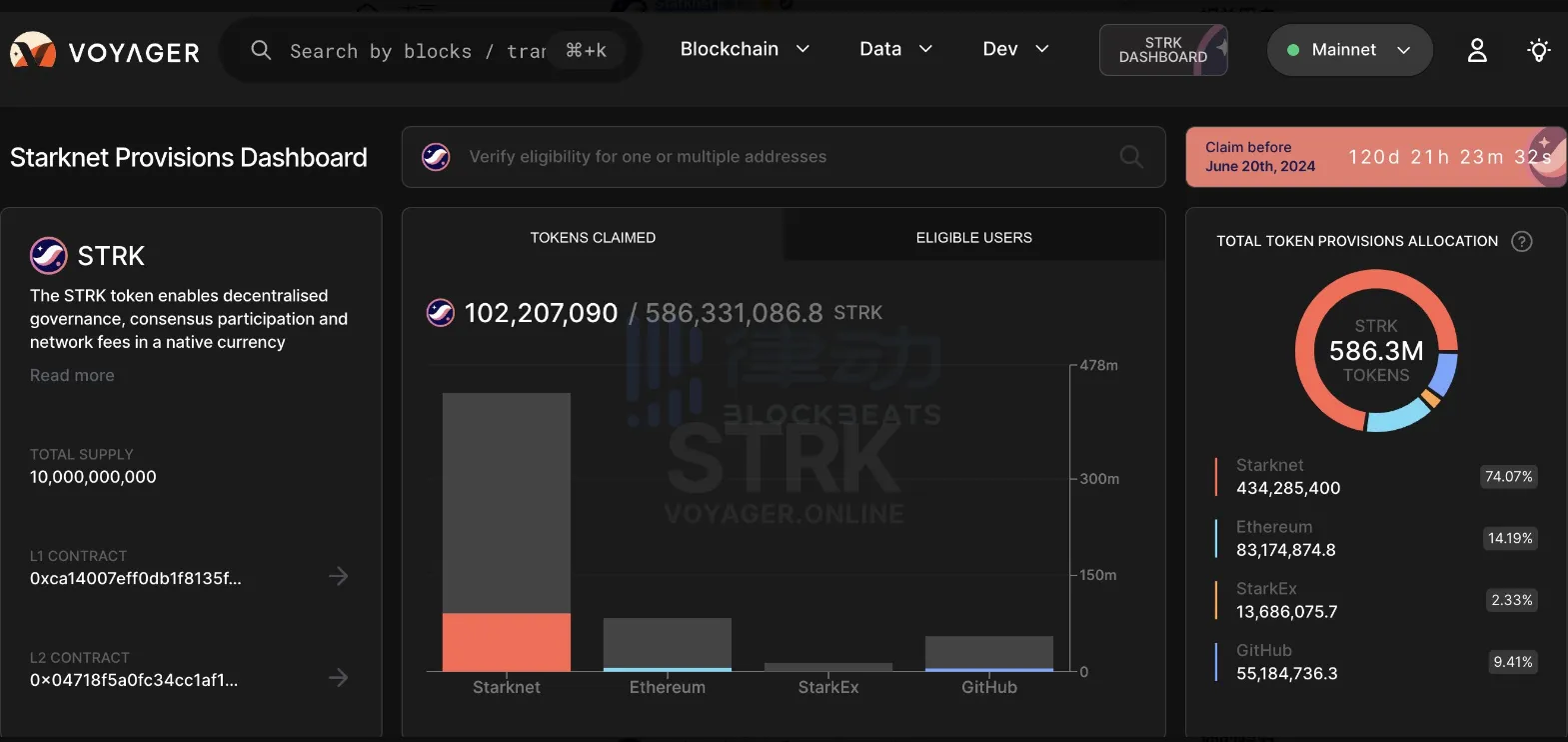
Task: Switch to the Eligible Users tab
Action: click(974, 237)
